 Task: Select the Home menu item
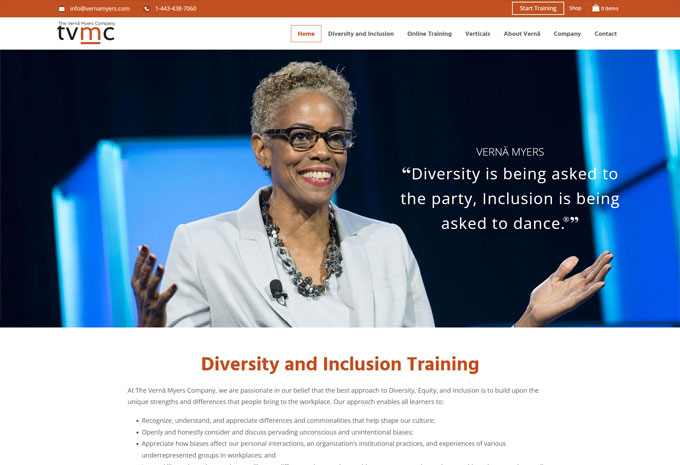(306, 34)
